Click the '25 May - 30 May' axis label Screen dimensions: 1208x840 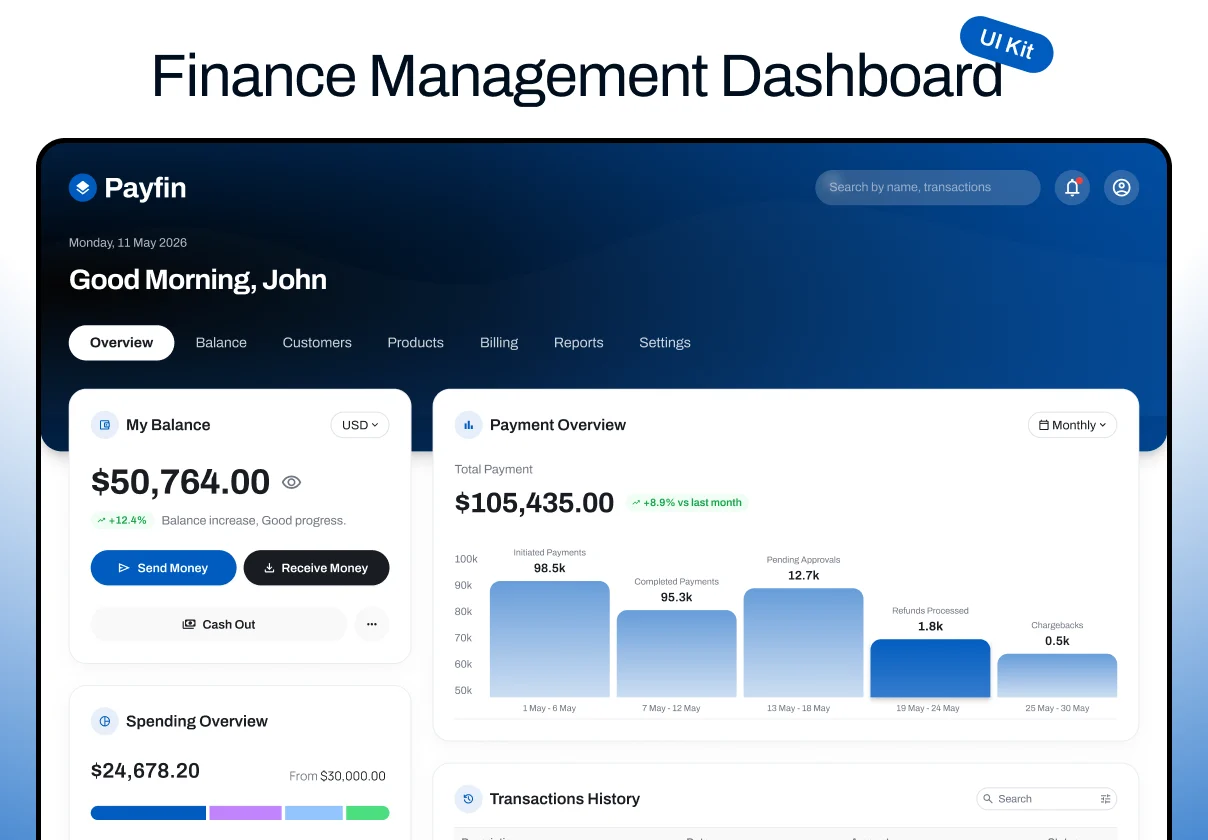pyautogui.click(x=1057, y=708)
